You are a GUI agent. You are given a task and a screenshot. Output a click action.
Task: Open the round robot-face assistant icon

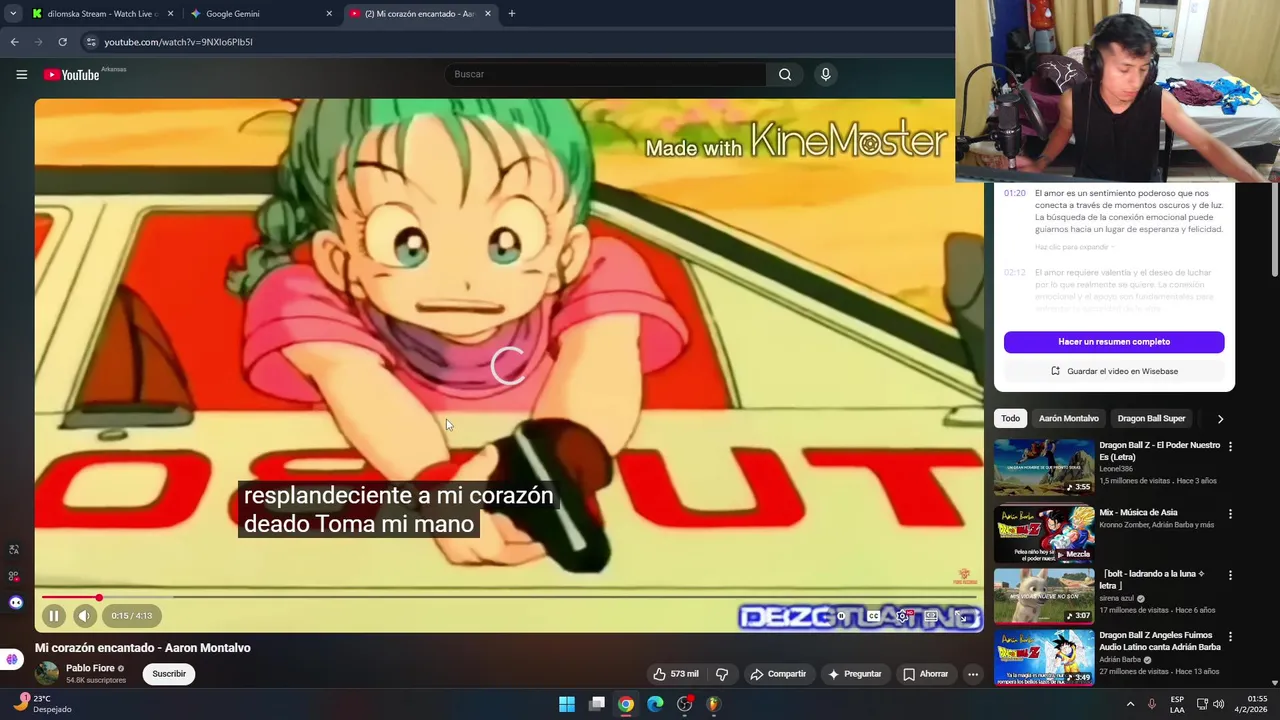tap(15, 602)
